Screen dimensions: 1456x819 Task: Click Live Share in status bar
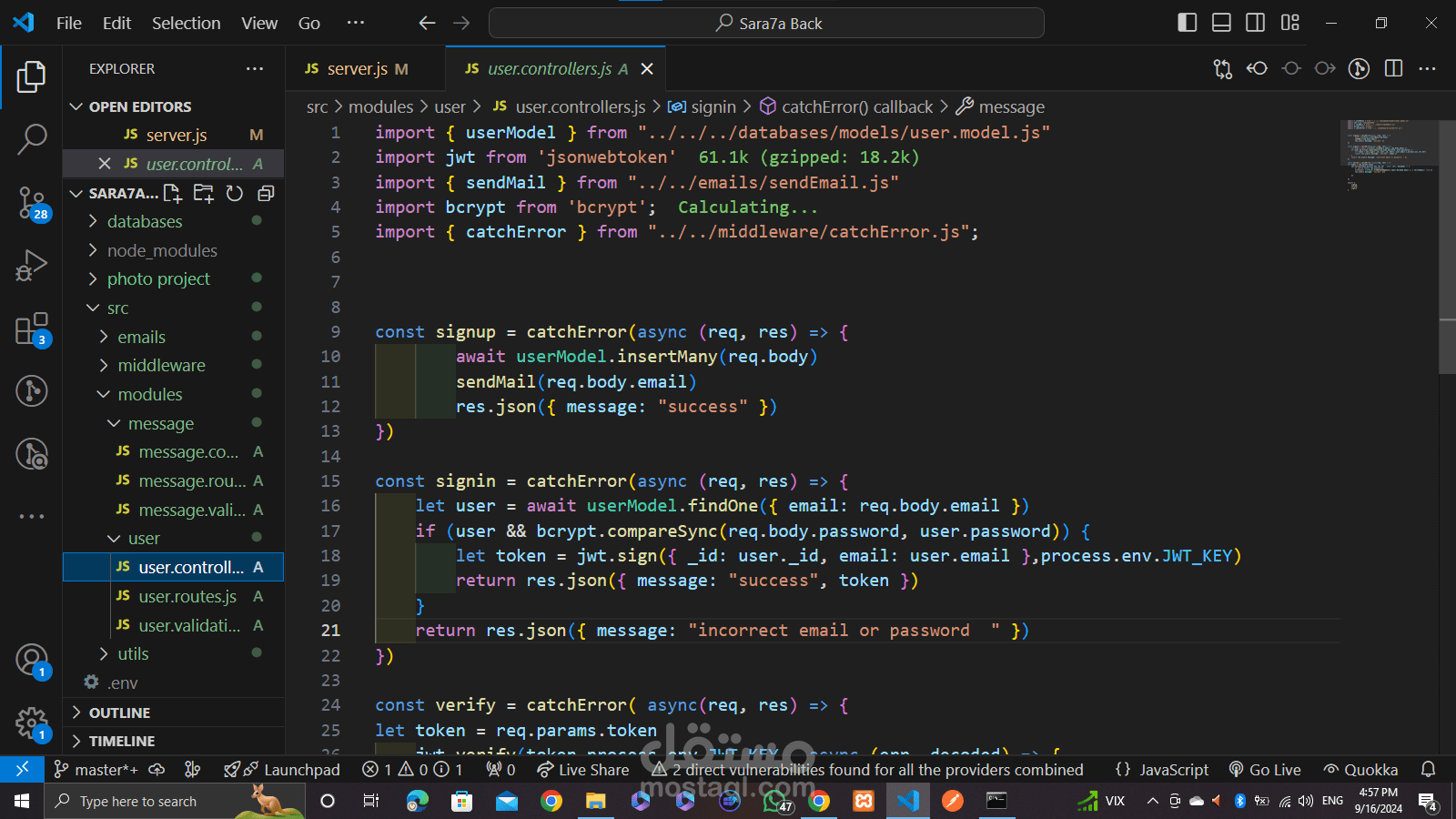pyautogui.click(x=583, y=770)
